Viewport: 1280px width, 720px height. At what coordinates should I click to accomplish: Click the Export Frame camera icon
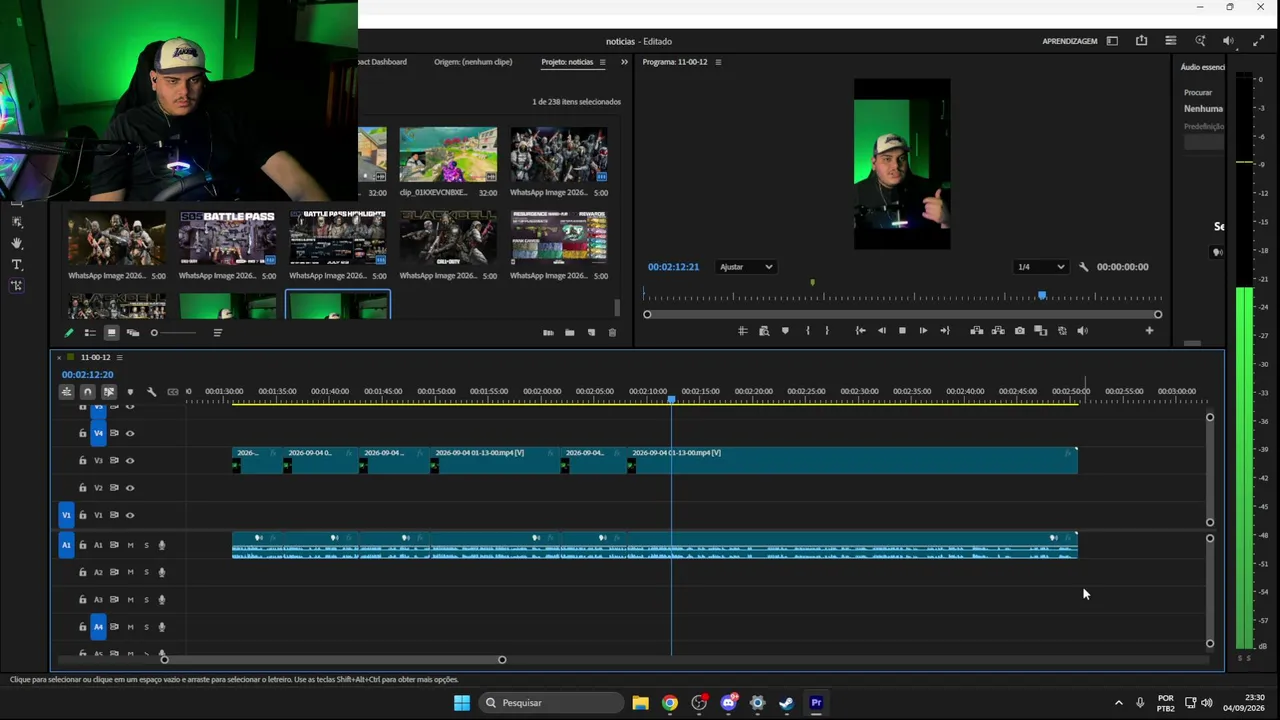pyautogui.click(x=1019, y=331)
